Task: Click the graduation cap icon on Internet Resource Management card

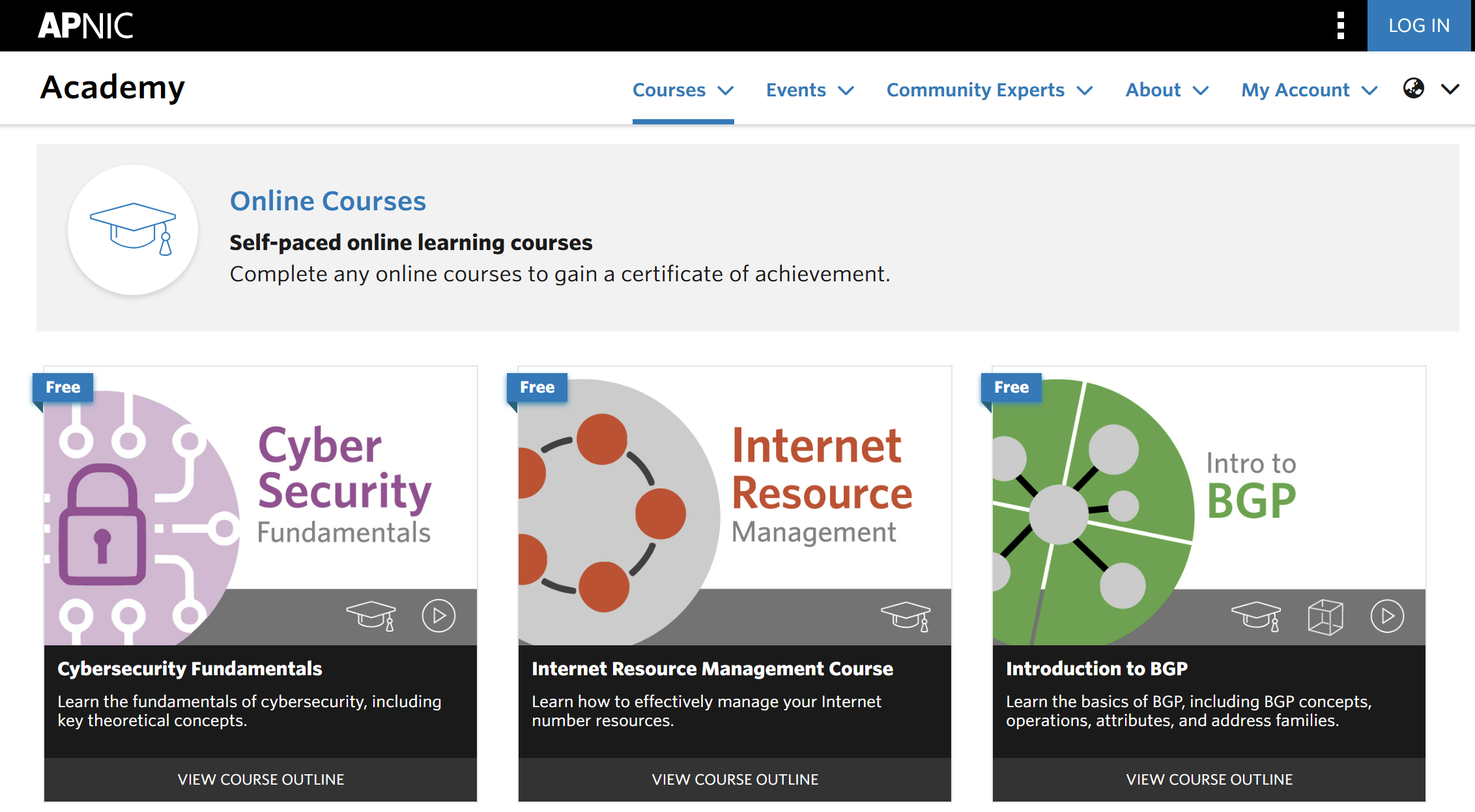Action: pos(906,616)
